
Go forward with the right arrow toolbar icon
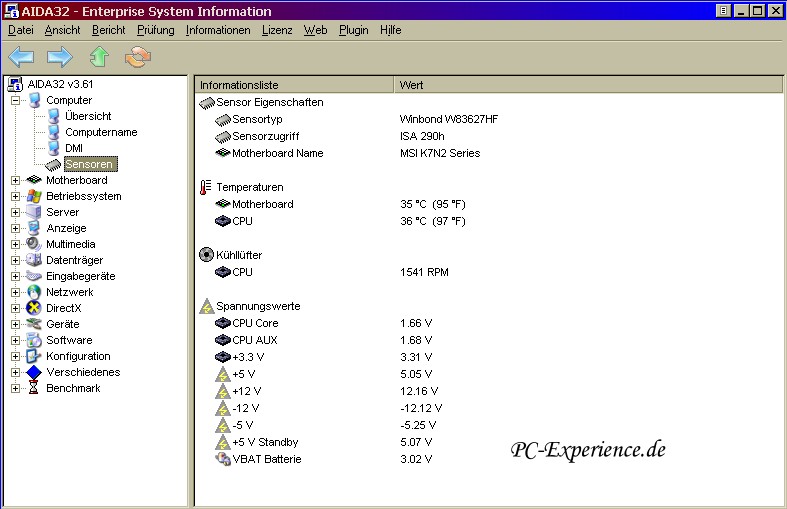(60, 57)
